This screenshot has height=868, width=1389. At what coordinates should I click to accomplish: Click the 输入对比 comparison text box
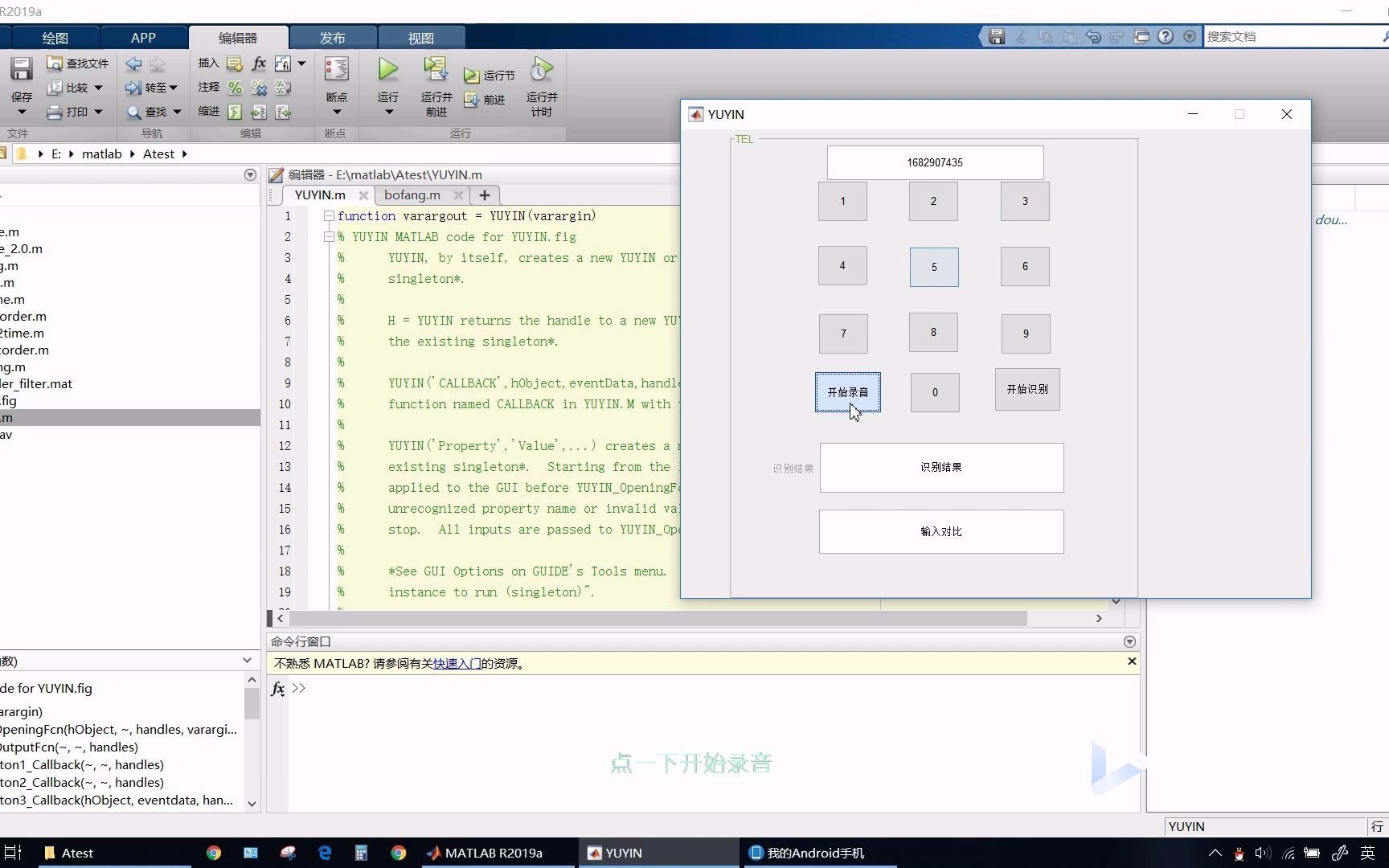coord(941,531)
